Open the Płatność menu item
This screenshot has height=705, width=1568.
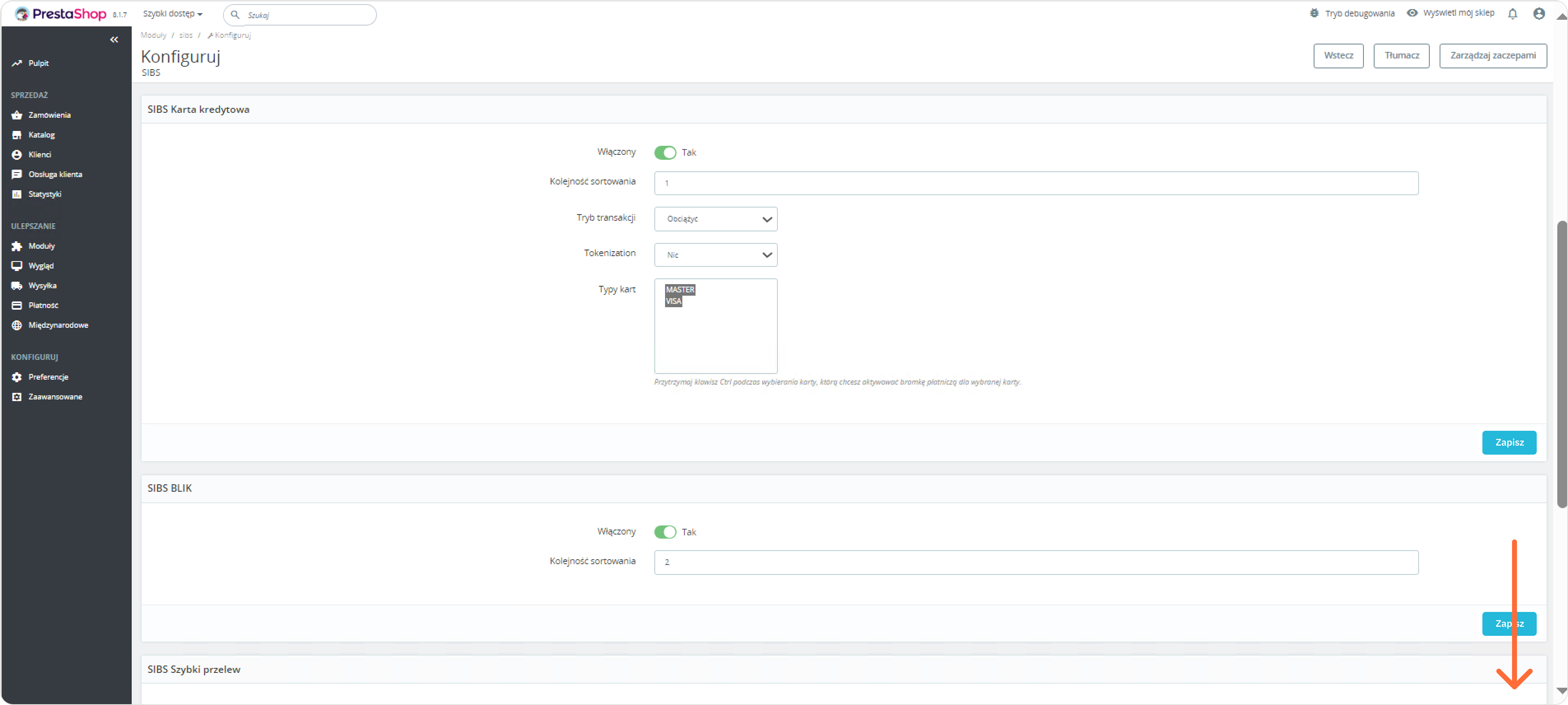pyautogui.click(x=43, y=305)
